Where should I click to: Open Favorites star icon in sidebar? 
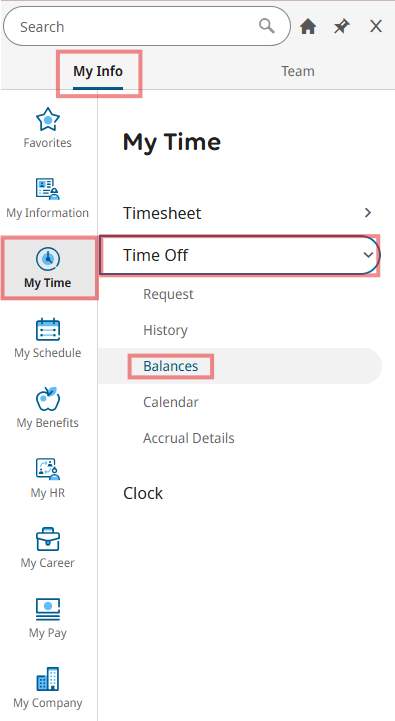[x=48, y=120]
